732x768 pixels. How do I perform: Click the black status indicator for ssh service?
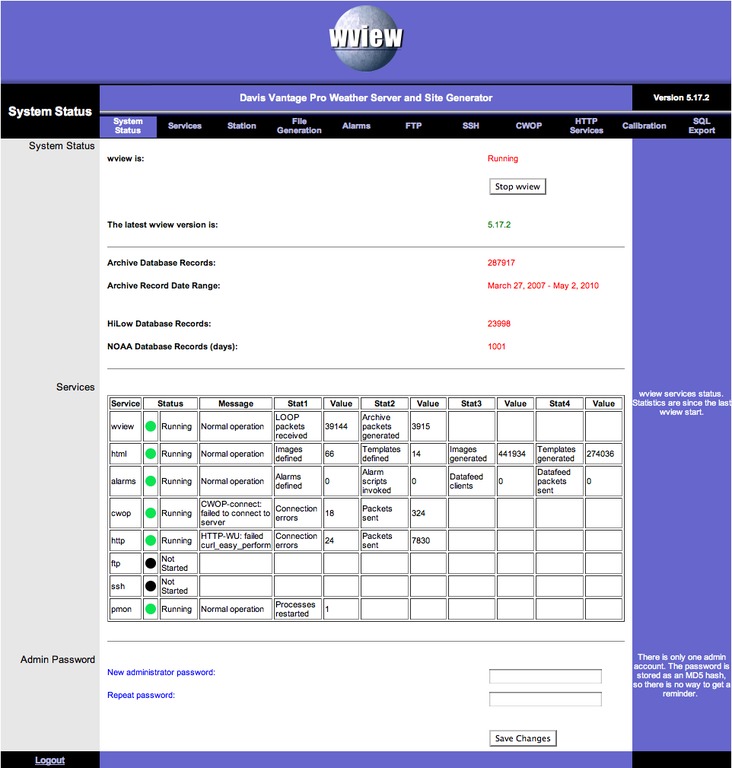150,586
